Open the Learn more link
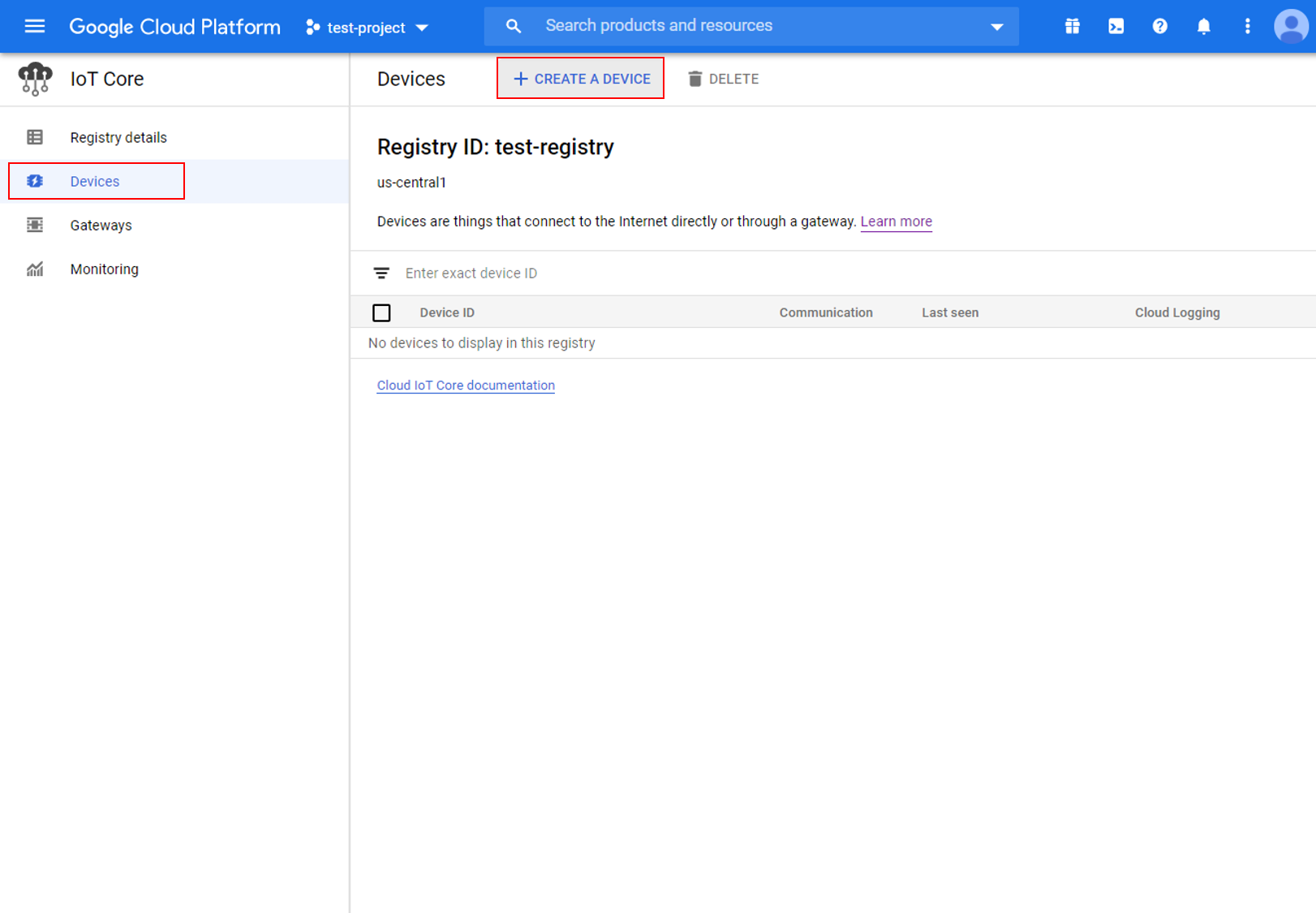This screenshot has width=1316, height=913. coord(896,222)
